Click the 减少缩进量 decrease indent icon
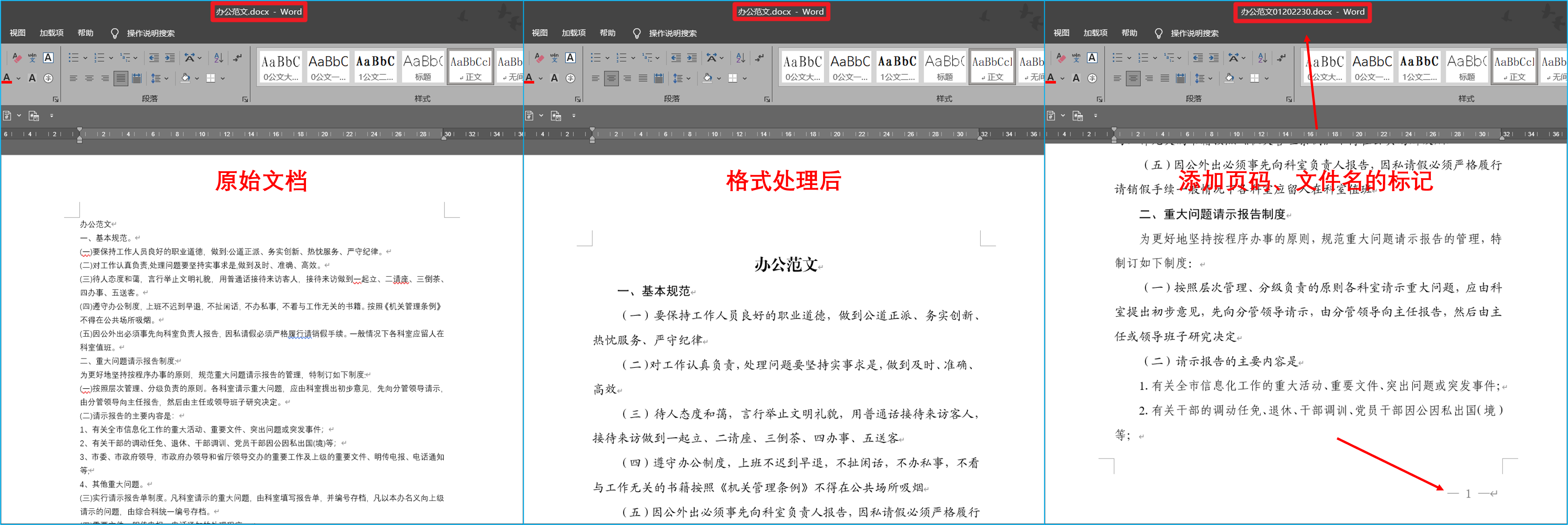 (154, 59)
